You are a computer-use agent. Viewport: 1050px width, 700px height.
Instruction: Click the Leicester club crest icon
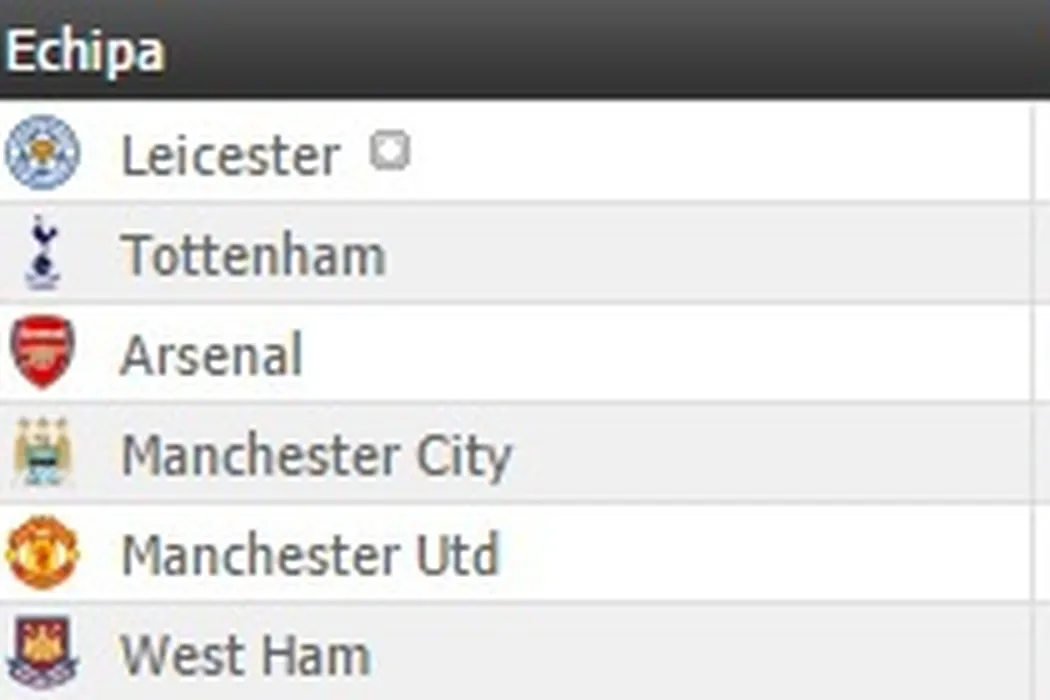[42, 152]
